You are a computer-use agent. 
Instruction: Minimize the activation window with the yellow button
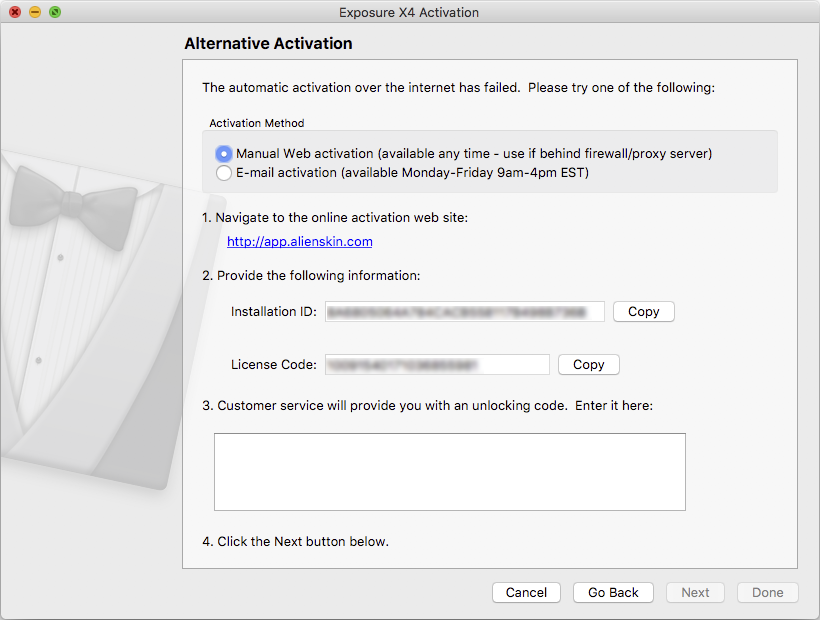coord(35,12)
